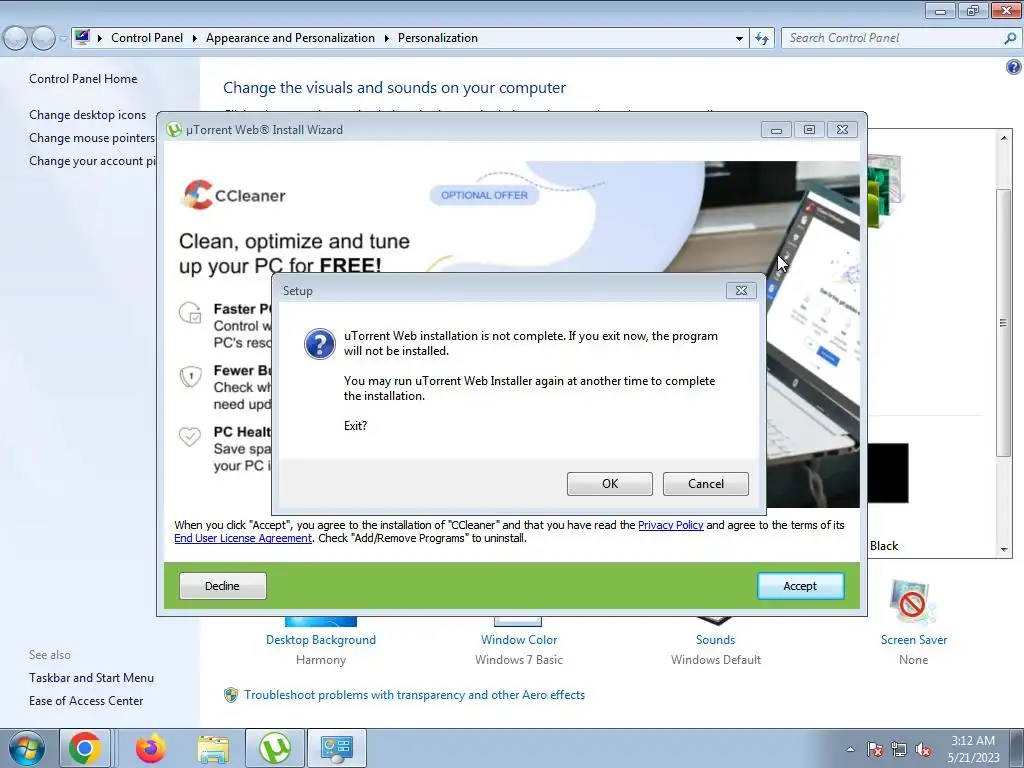Click the Control Panel icon in address bar
This screenshot has height=768, width=1024.
(82, 37)
